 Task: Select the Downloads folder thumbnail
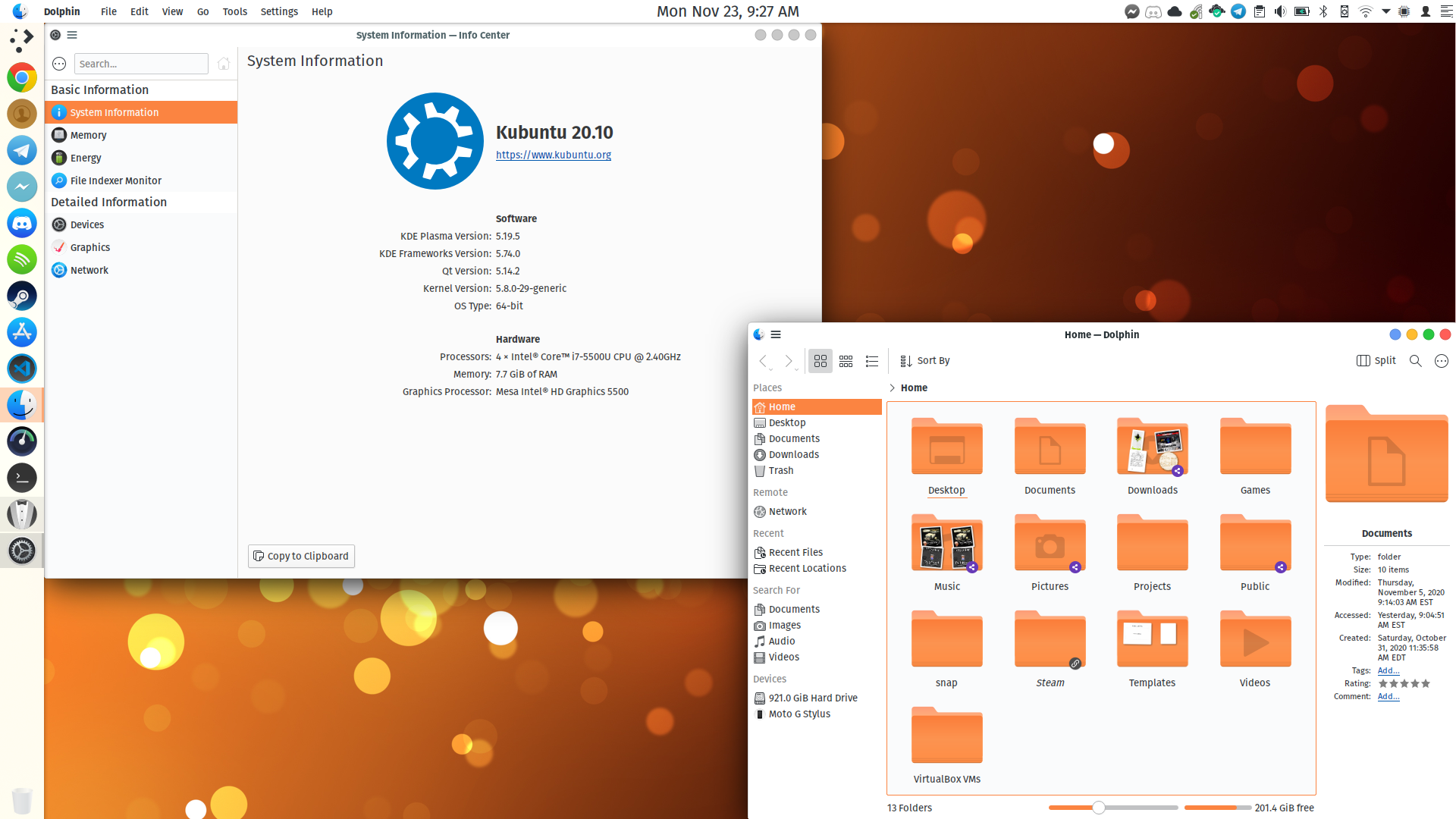(x=1152, y=447)
